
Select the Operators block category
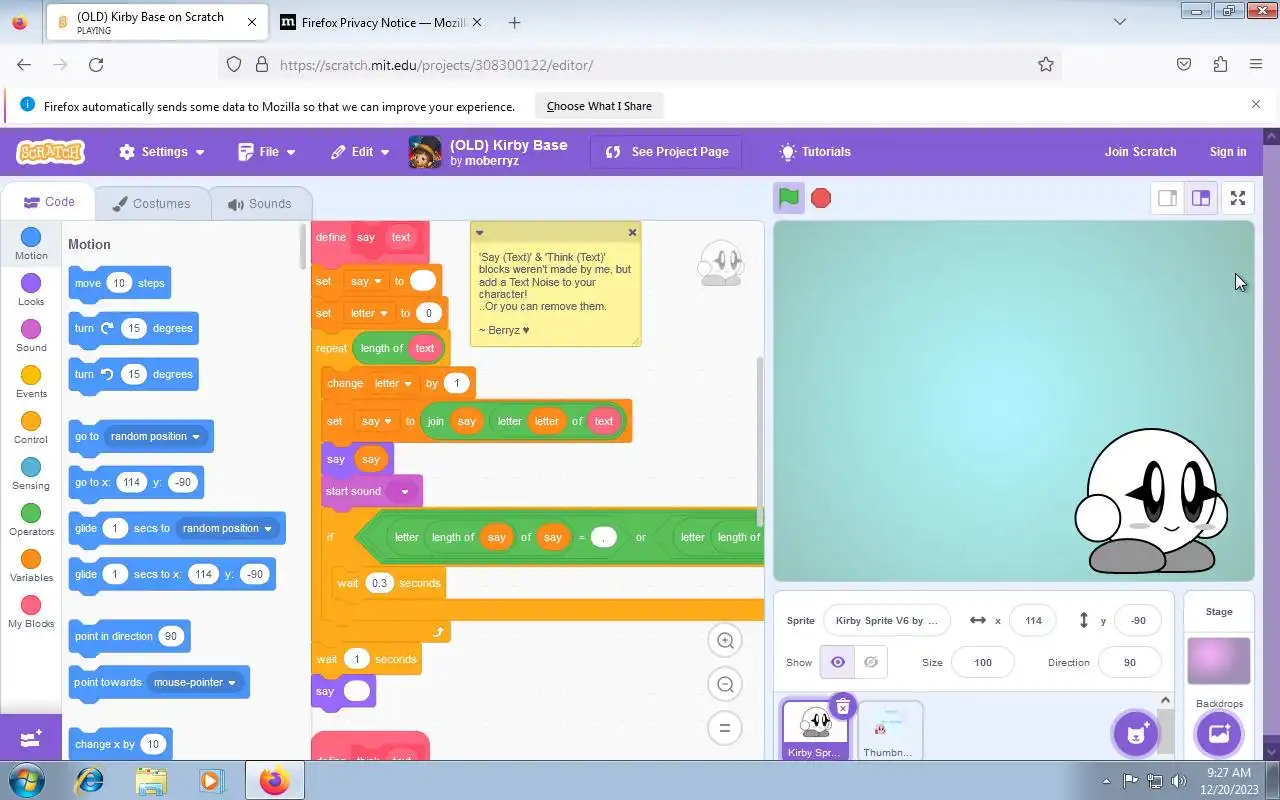tap(31, 520)
